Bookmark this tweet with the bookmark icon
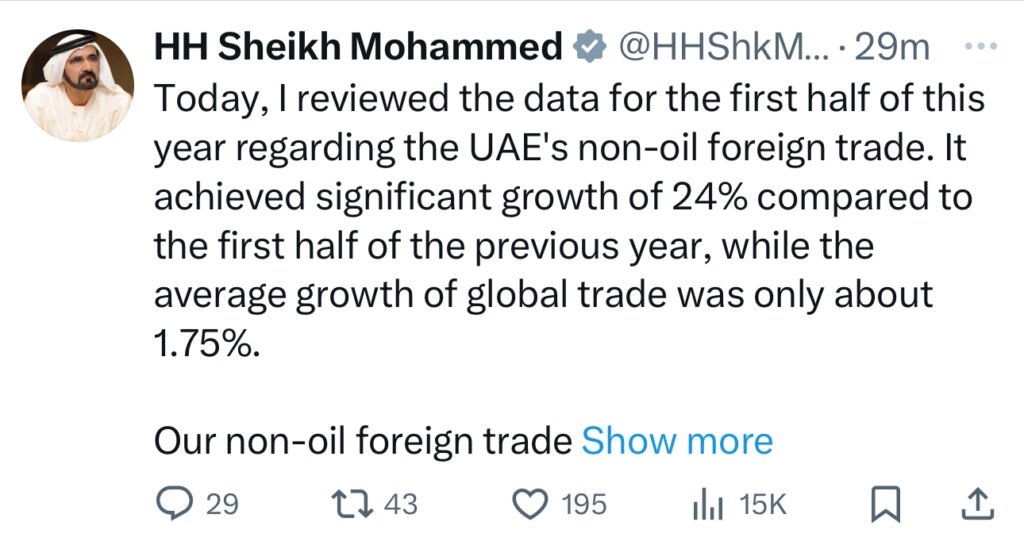 pos(886,505)
